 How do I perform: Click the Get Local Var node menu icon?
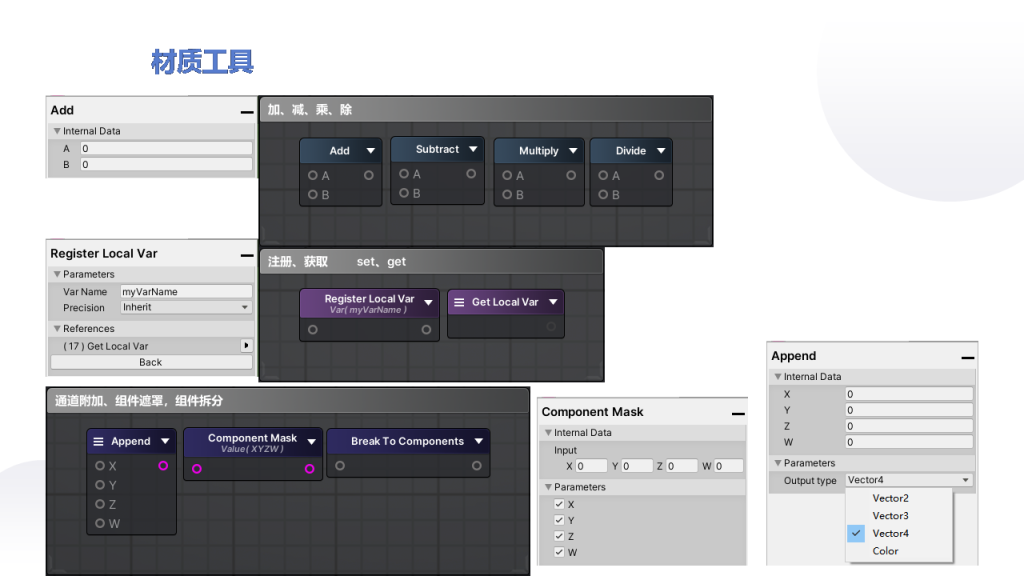tap(459, 302)
